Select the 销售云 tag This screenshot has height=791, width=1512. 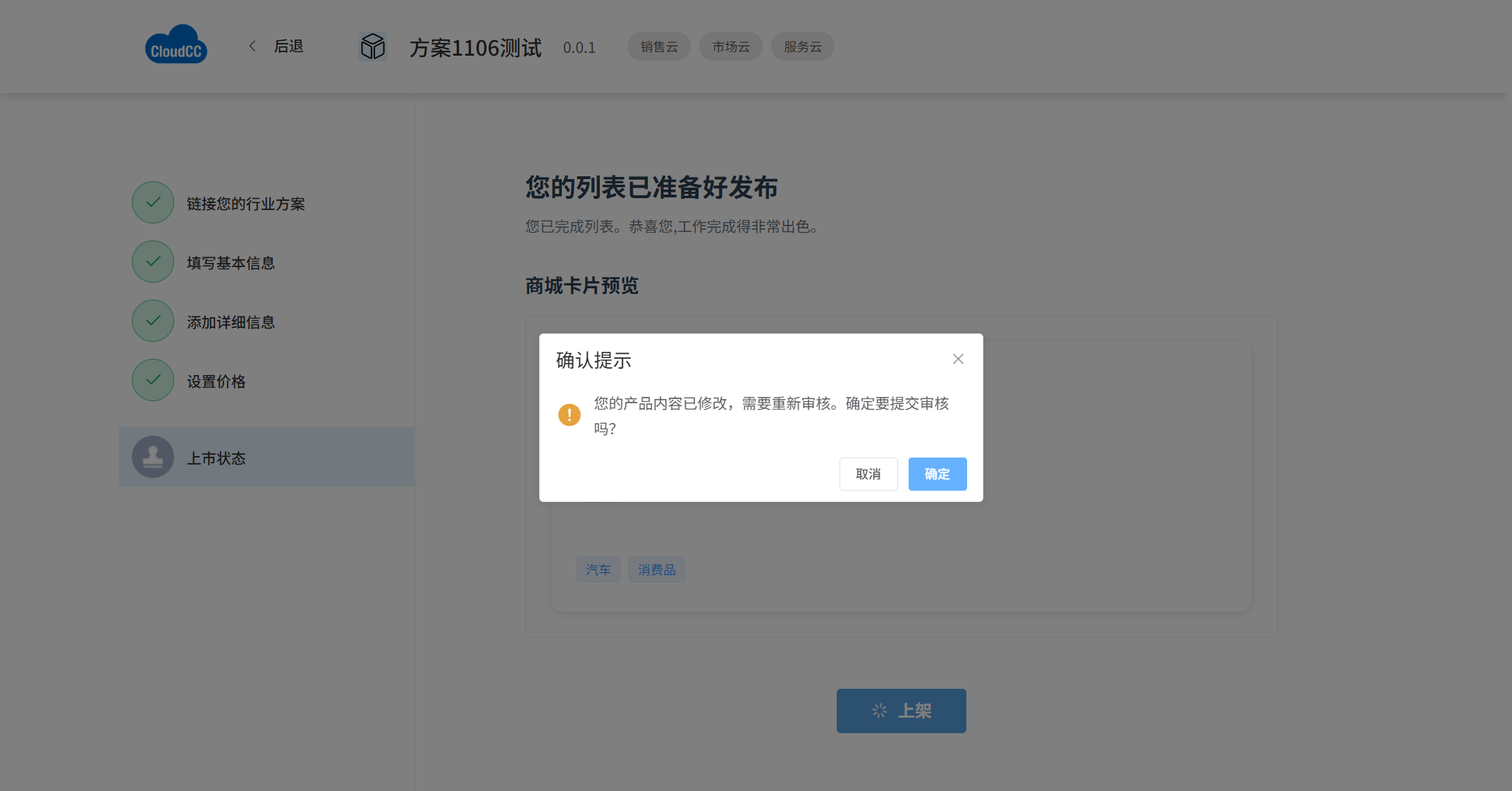[x=658, y=47]
